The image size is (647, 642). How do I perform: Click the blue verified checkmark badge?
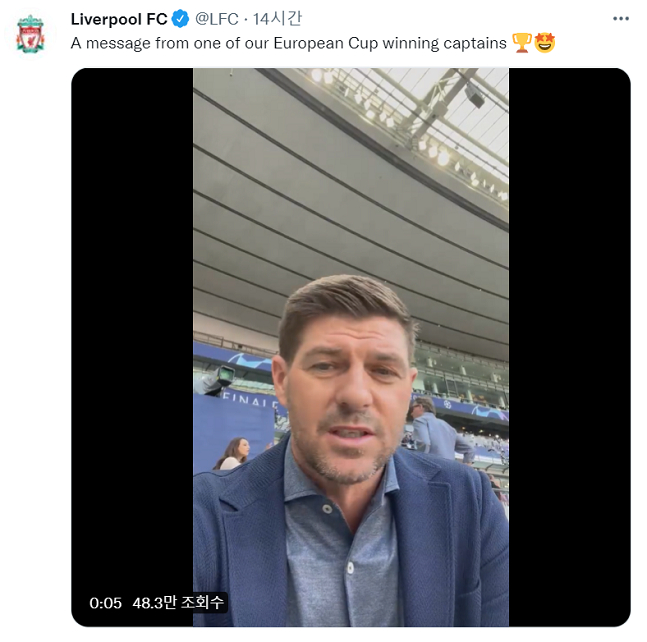[180, 19]
